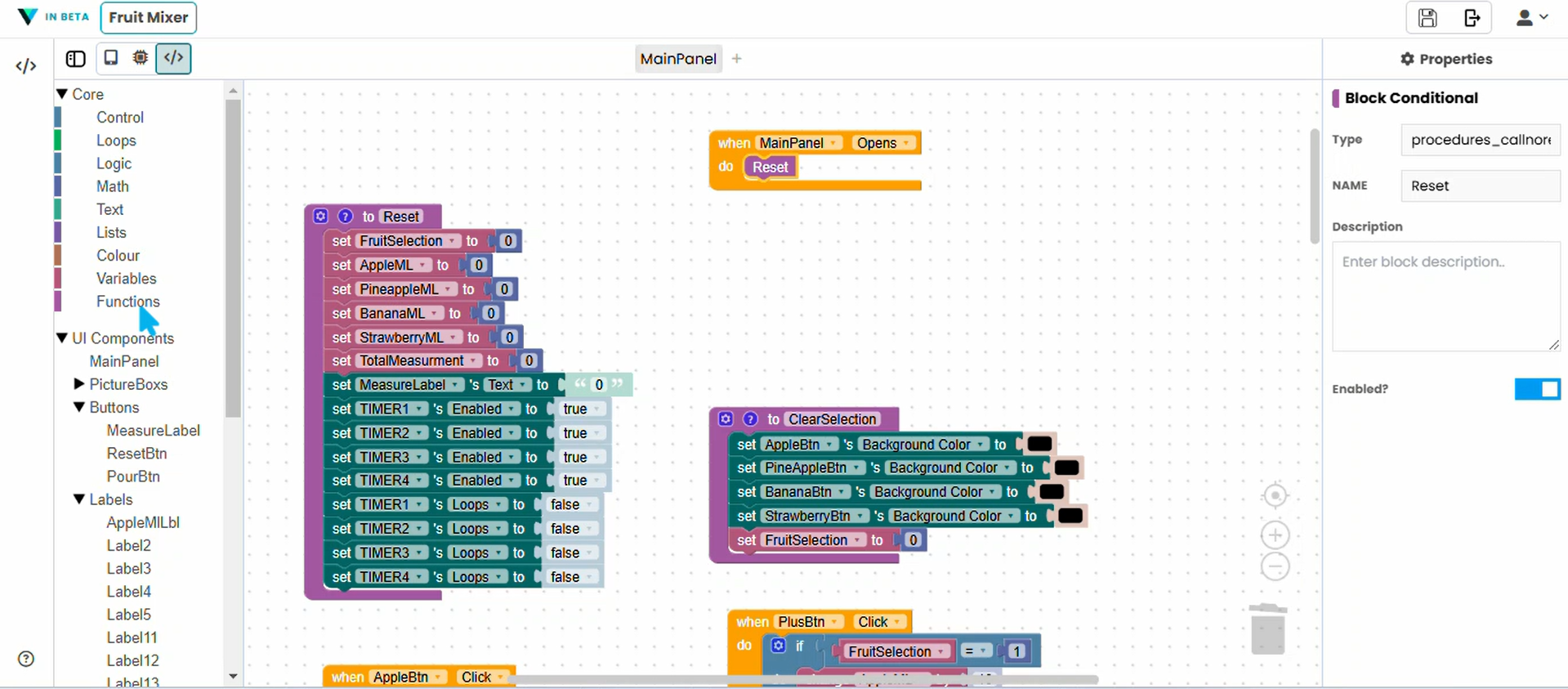Collapse the Labels tree node
Screen dimensions: 1568x689
pos(79,499)
